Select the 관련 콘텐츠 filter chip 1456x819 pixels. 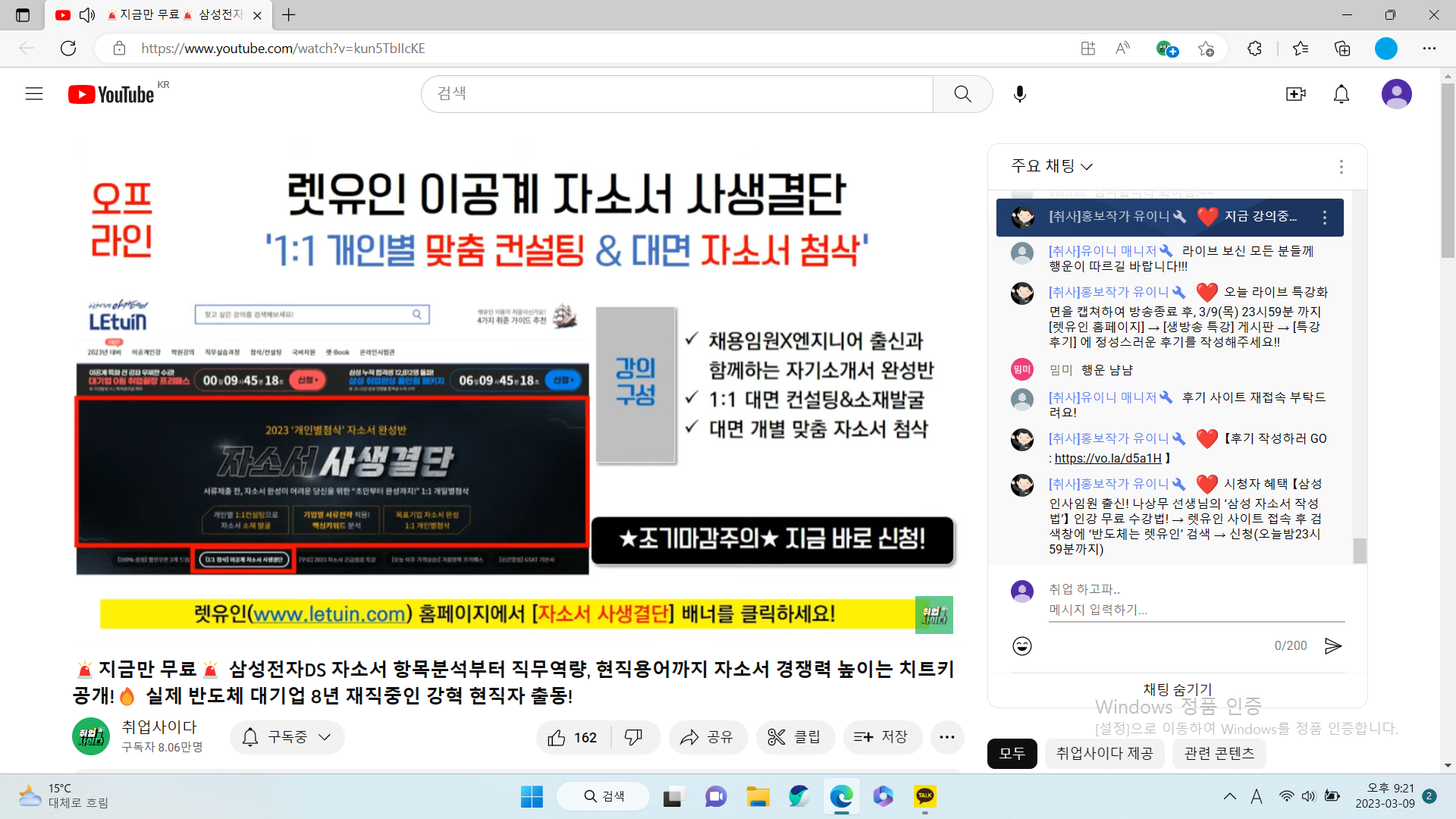[x=1219, y=753]
